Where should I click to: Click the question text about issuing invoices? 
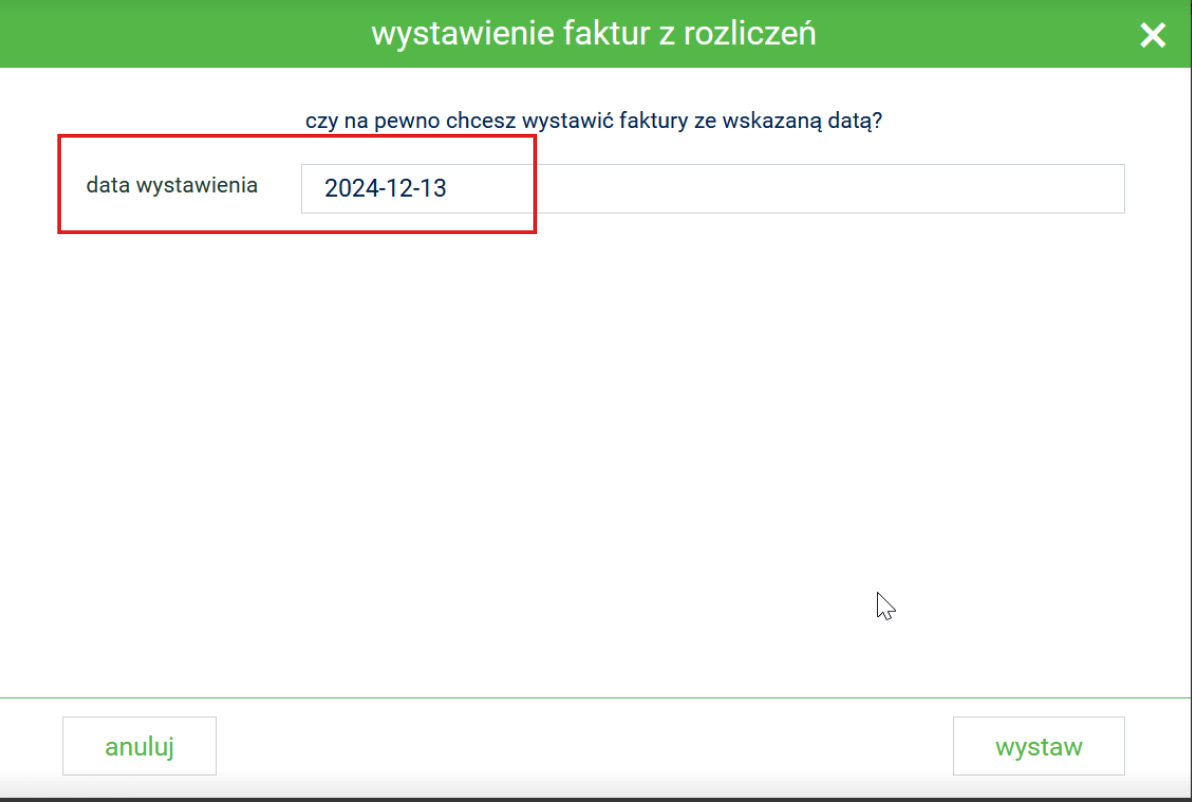(x=594, y=121)
